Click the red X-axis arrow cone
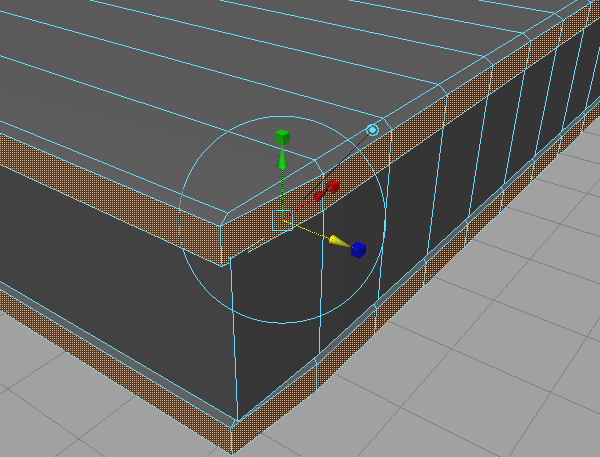600x457 pixels. pos(319,195)
